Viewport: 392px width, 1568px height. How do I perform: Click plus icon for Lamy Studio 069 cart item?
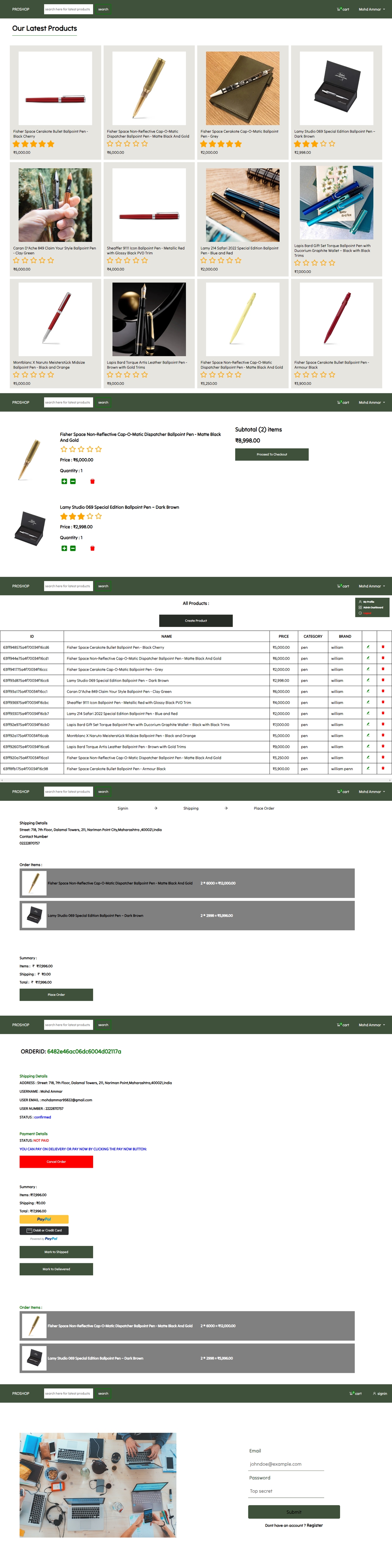(x=64, y=548)
